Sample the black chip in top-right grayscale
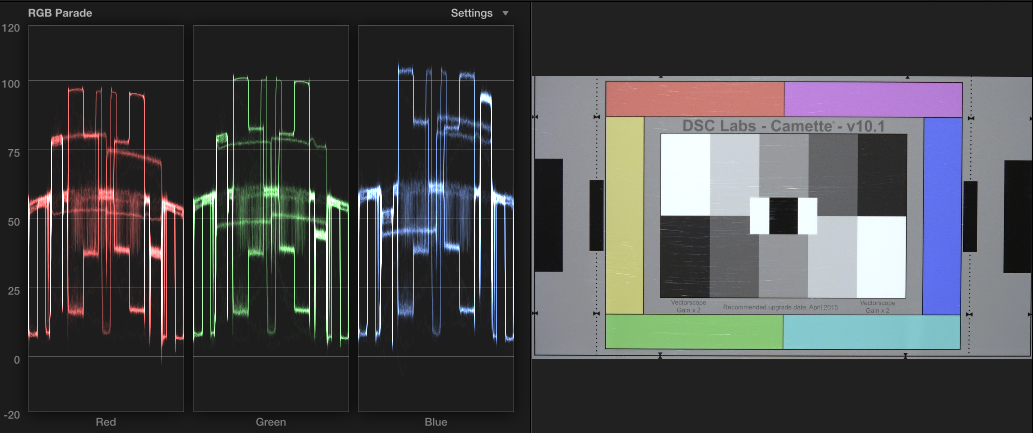The image size is (1033, 433). point(882,174)
